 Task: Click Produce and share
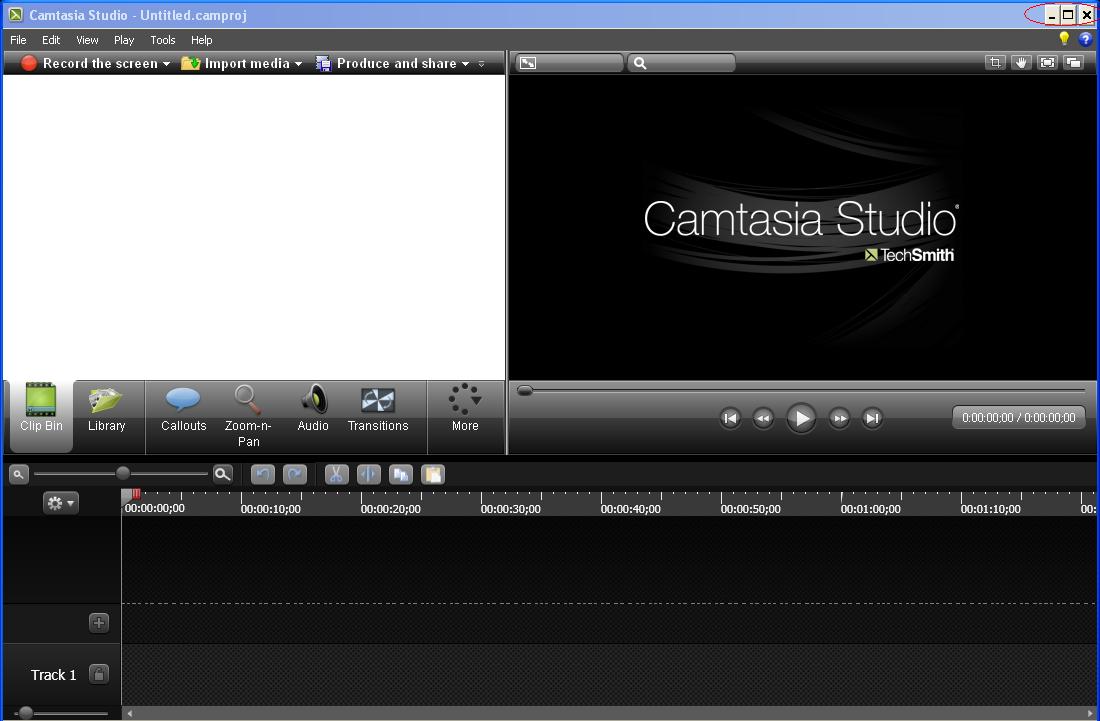point(386,63)
